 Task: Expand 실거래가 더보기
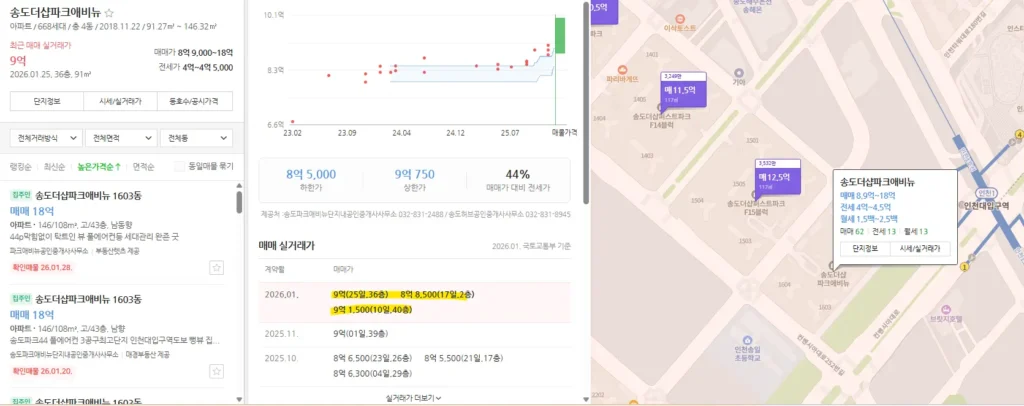coord(414,397)
